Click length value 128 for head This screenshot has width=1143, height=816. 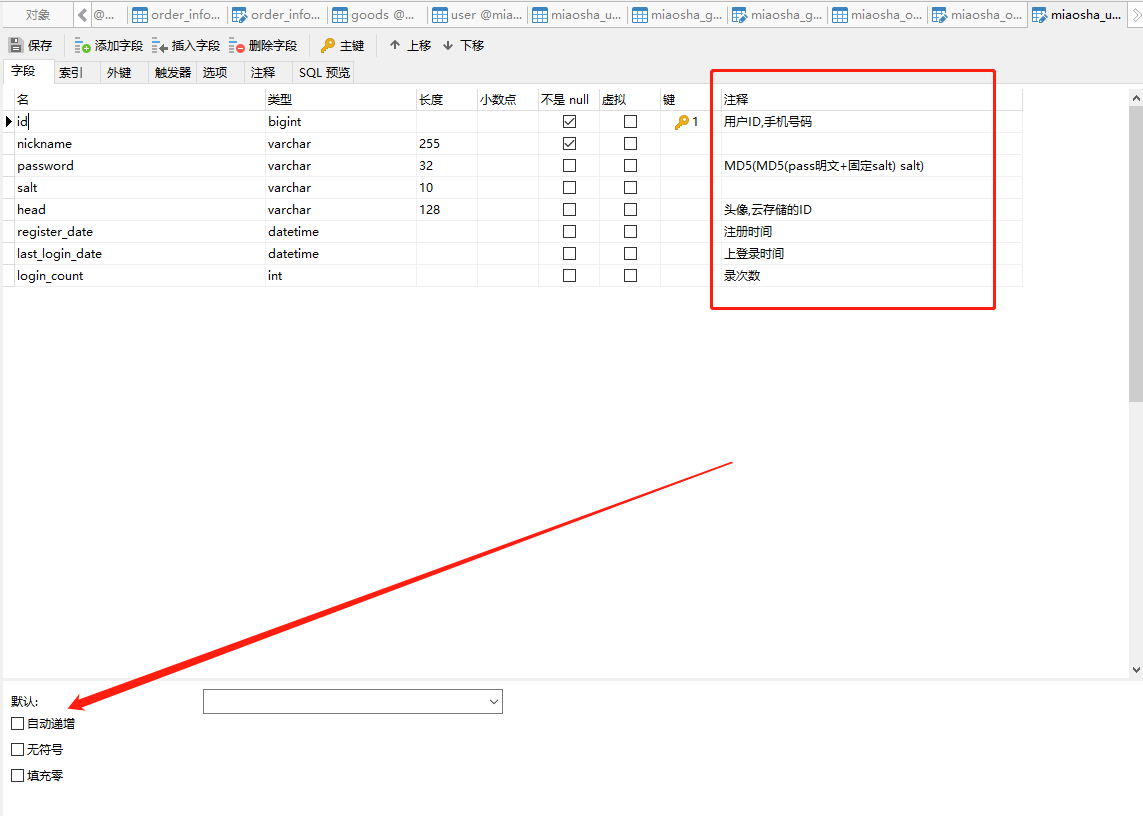447,209
